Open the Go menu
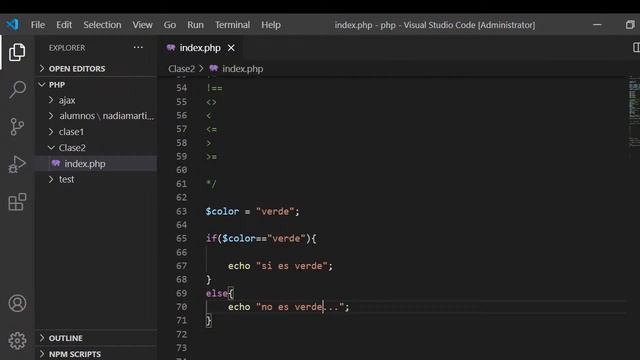The height and width of the screenshot is (360, 640). 170,24
